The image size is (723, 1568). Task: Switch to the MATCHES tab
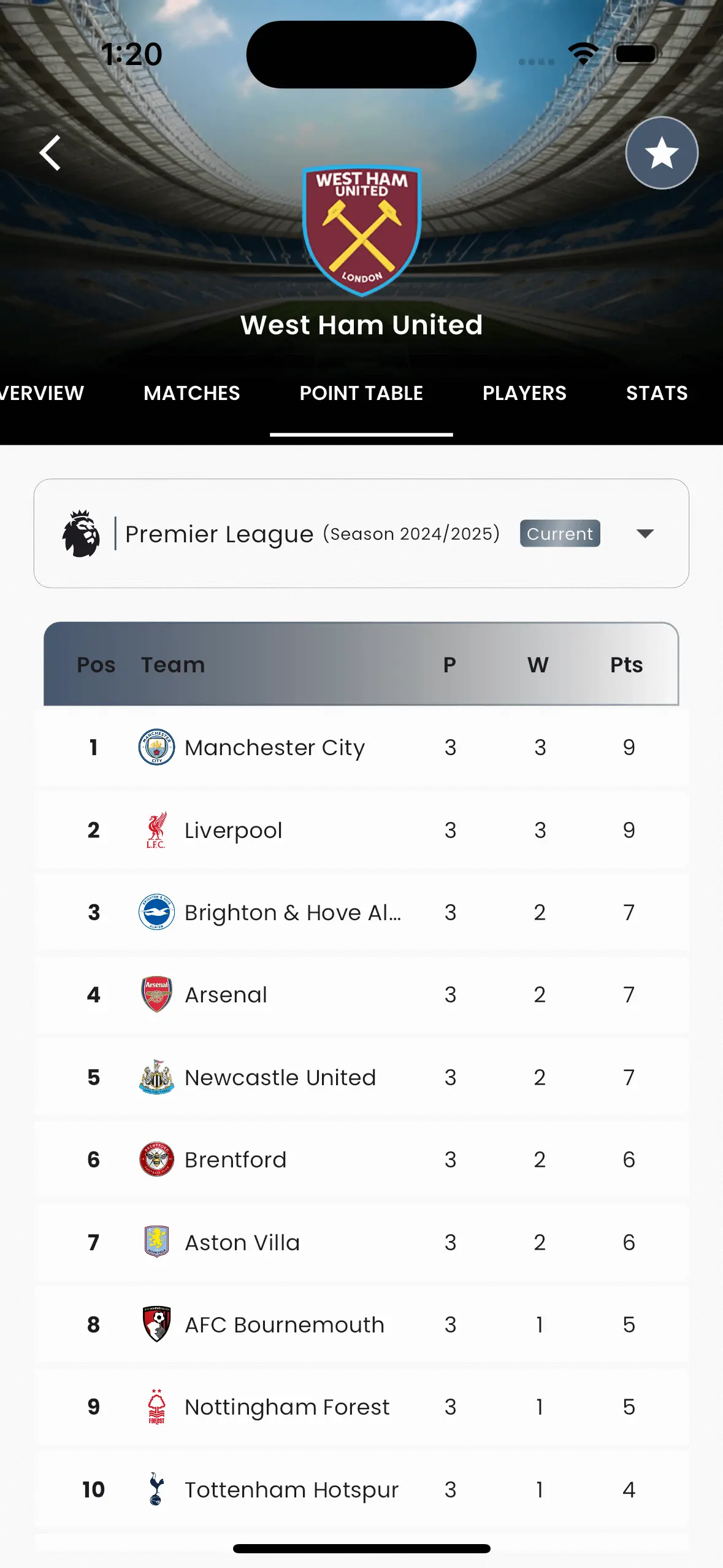click(x=191, y=393)
